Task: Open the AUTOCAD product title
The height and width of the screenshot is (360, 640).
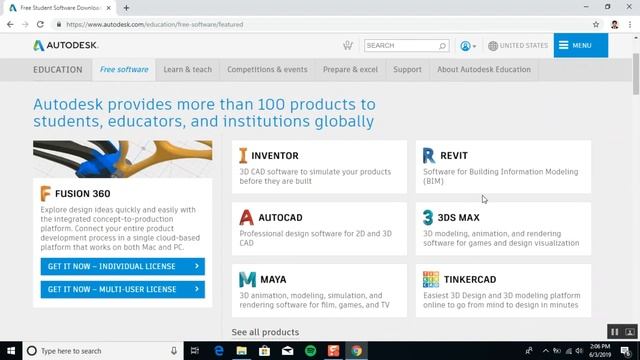Action: pyautogui.click(x=280, y=218)
